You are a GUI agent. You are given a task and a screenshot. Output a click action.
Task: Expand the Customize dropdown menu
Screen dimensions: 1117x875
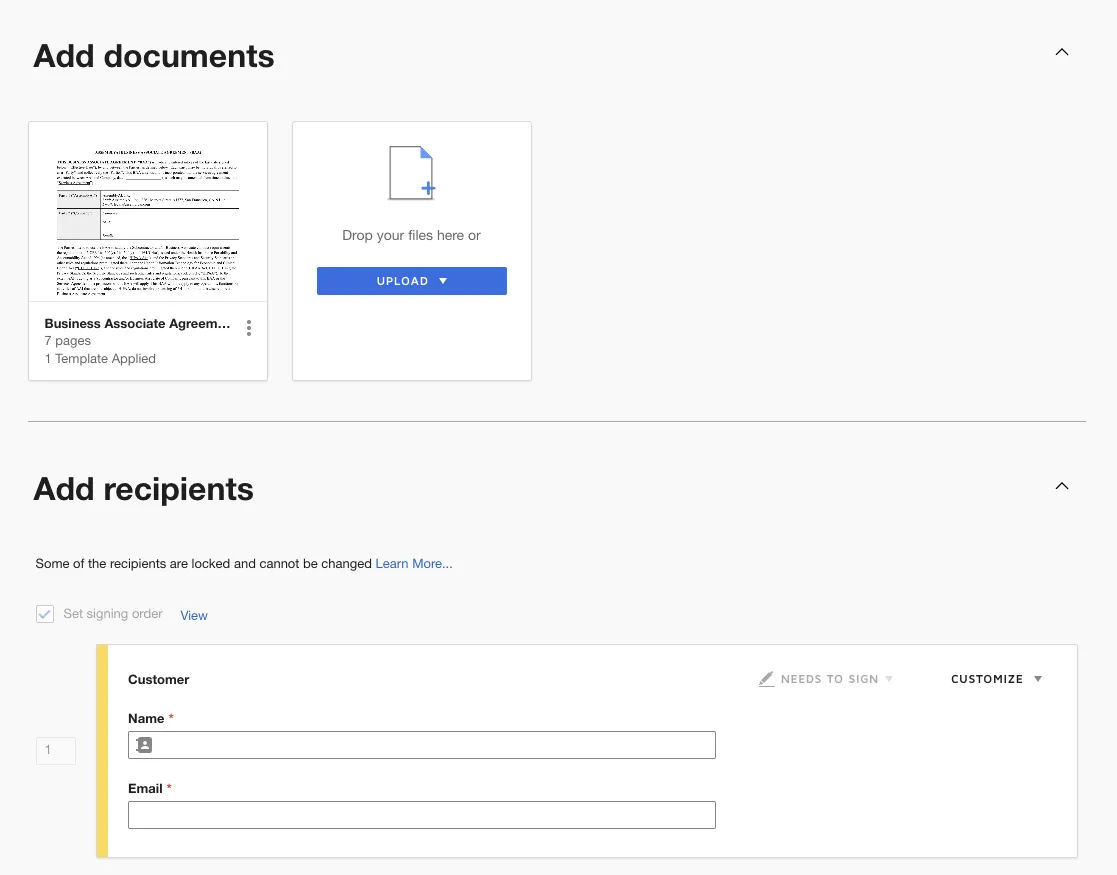click(x=996, y=679)
